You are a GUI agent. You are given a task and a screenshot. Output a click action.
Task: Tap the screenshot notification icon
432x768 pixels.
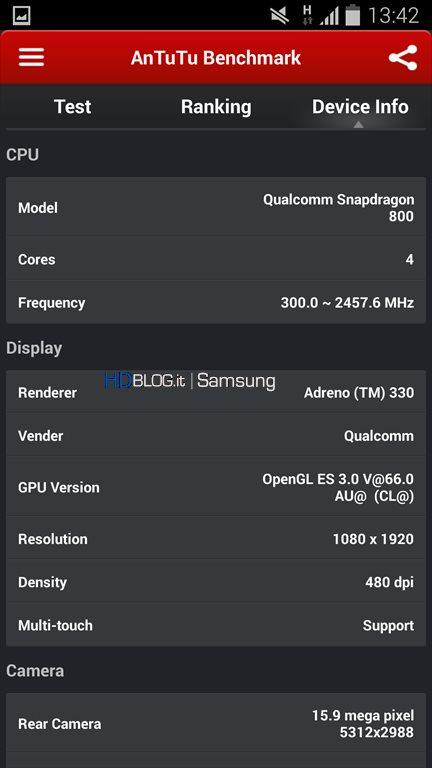[22, 15]
